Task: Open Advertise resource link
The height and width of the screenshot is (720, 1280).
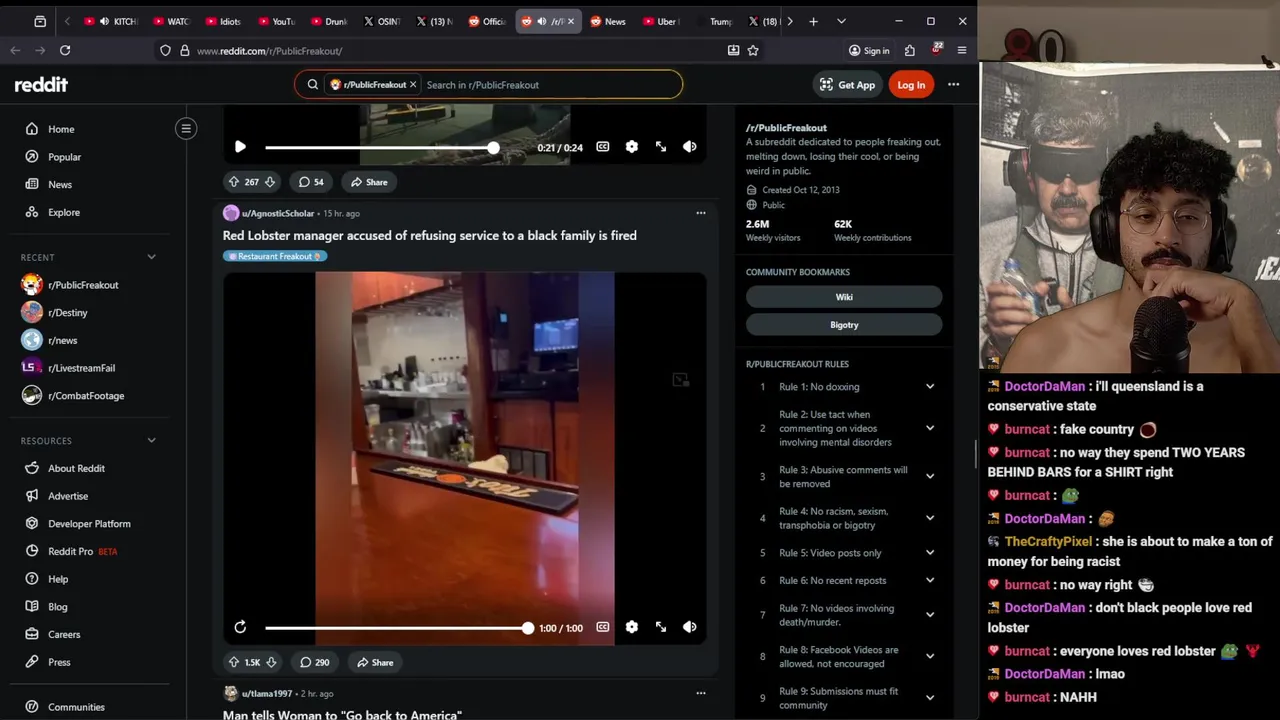Action: [68, 496]
